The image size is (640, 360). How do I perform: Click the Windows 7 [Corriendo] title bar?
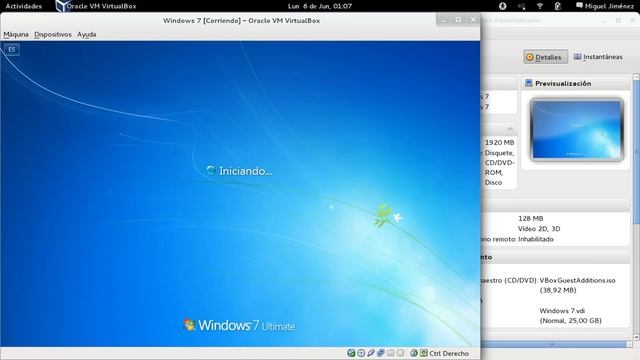[241, 20]
